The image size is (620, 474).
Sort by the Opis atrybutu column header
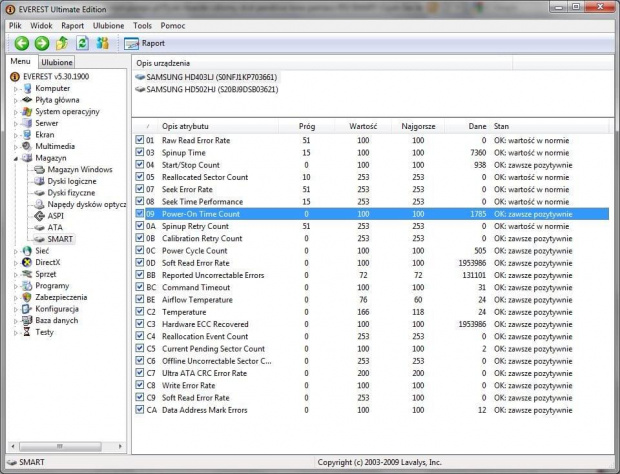218,127
